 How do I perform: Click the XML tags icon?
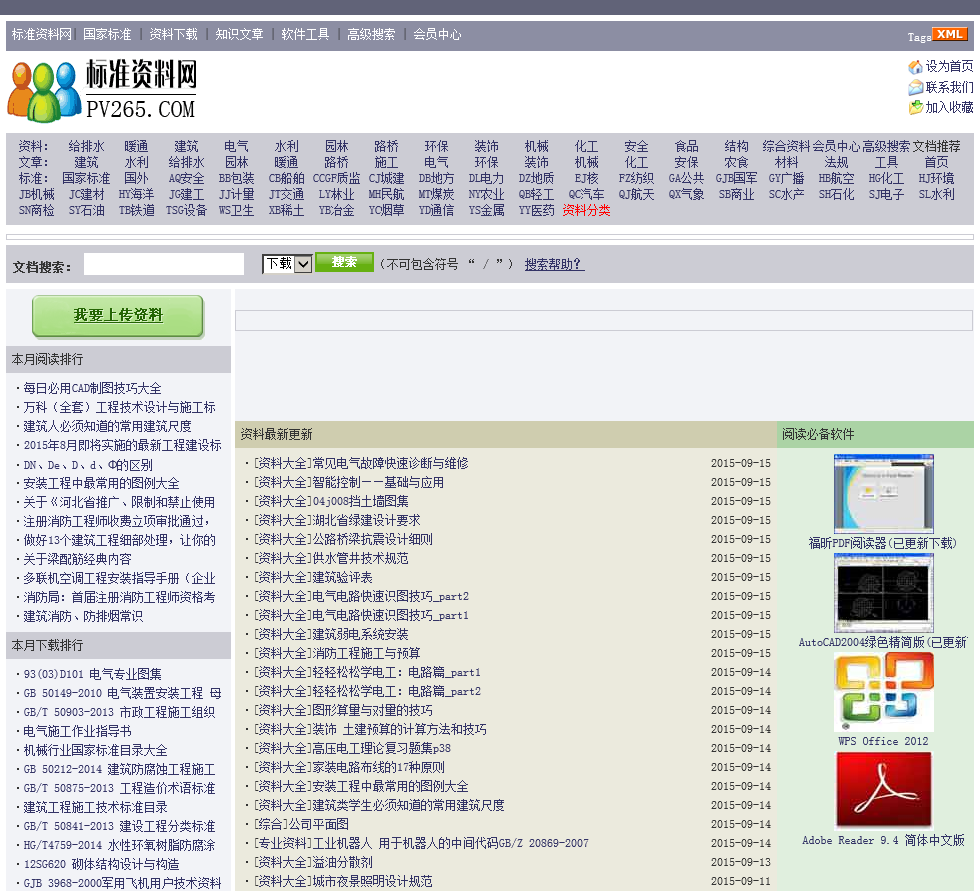point(949,34)
